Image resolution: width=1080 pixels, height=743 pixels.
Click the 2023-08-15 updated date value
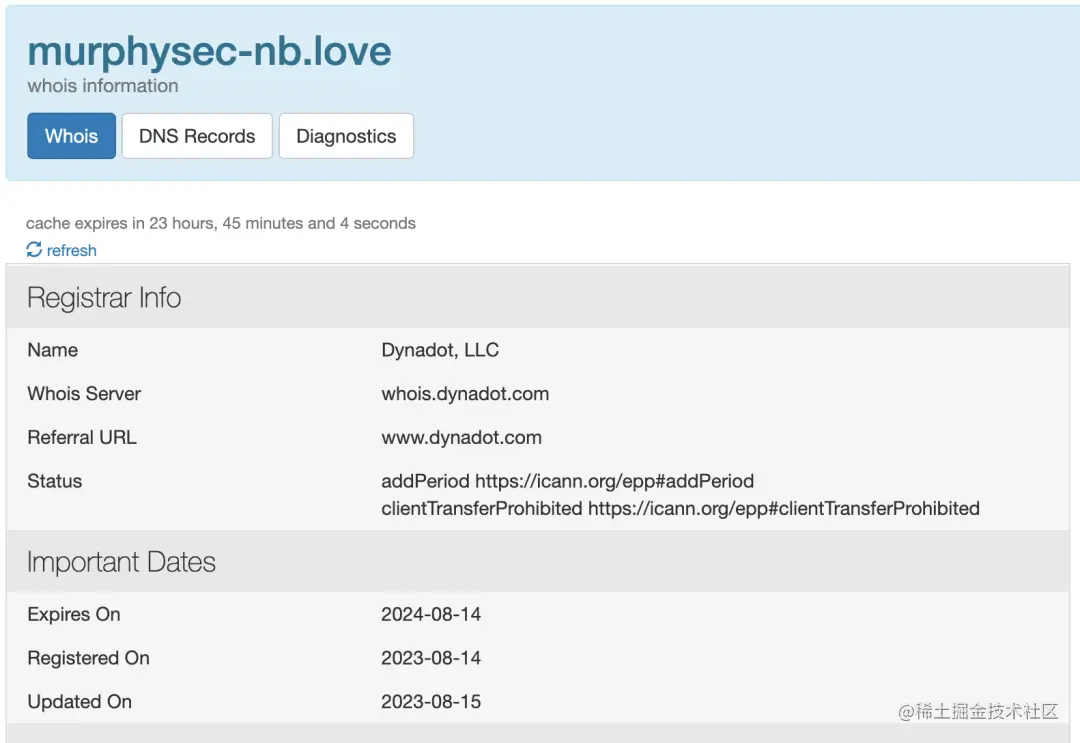click(431, 702)
